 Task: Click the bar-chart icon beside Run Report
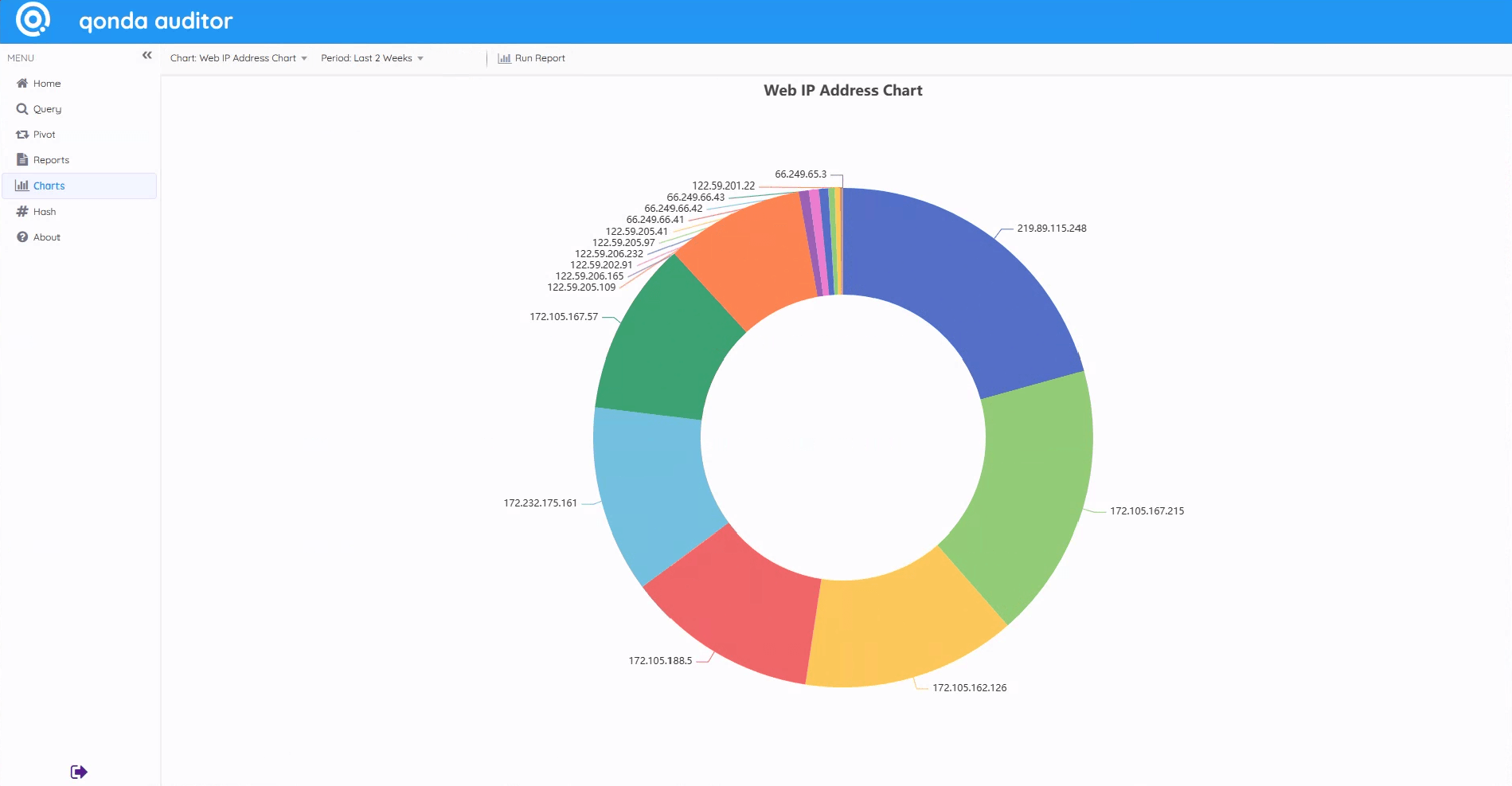tap(503, 57)
